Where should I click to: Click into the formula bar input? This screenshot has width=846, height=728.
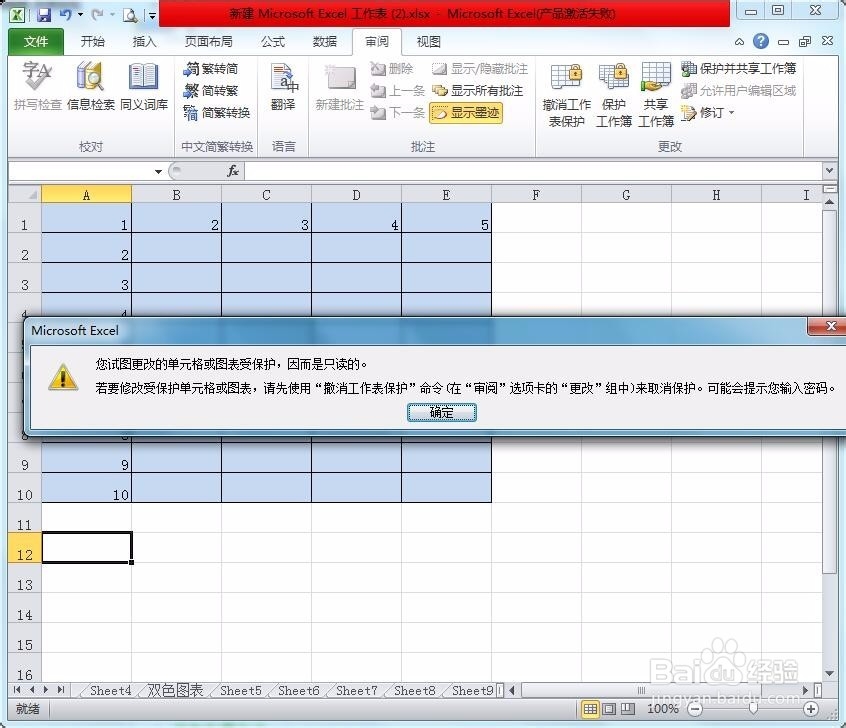[x=533, y=171]
